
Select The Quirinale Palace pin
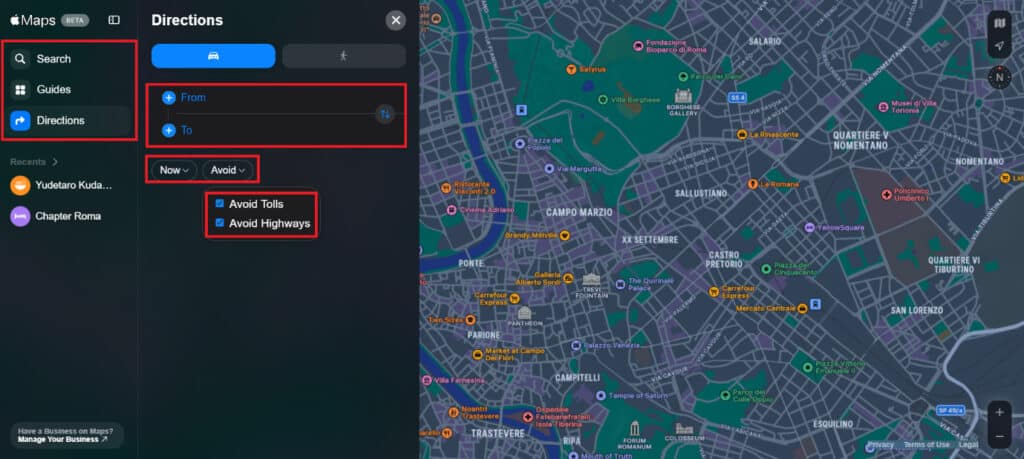pos(620,284)
